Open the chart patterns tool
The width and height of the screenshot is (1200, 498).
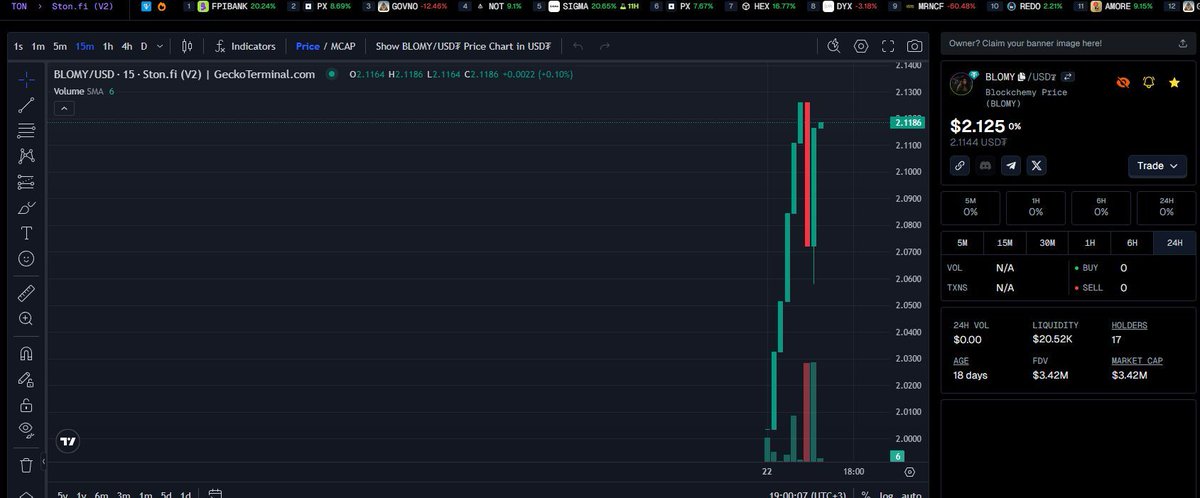click(x=26, y=156)
